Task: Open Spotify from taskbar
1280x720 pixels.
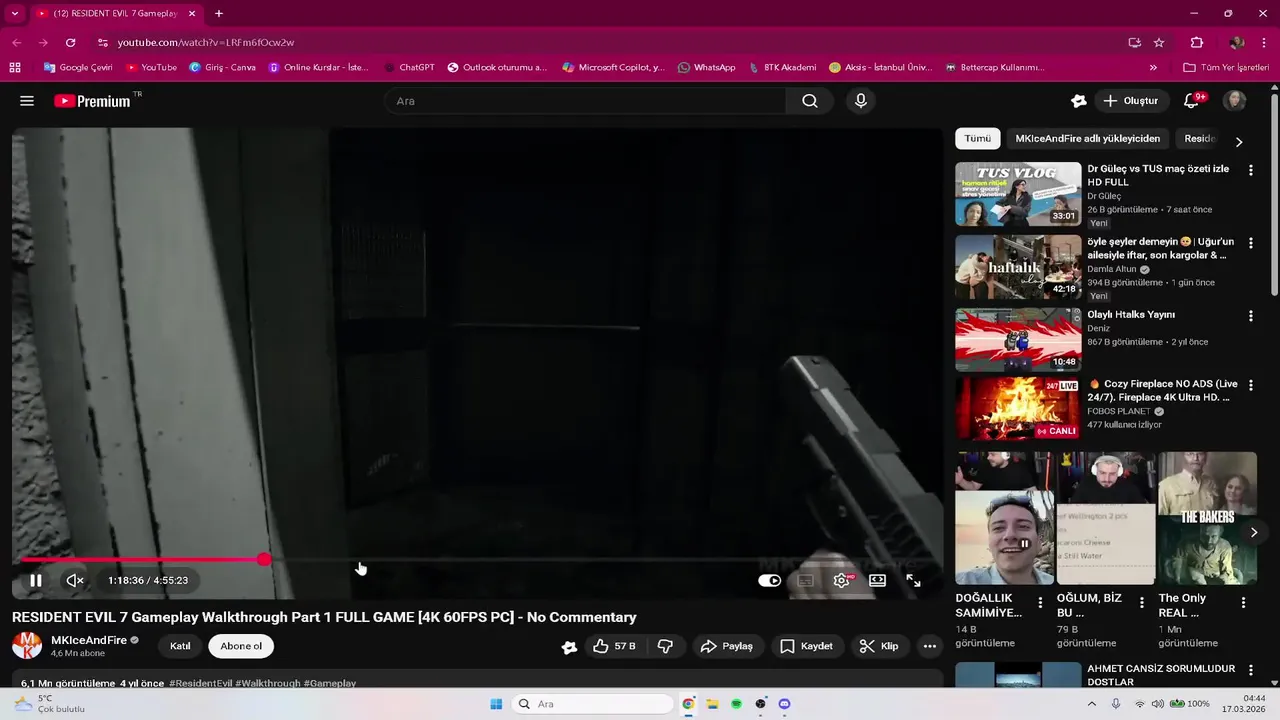Action: click(x=736, y=704)
